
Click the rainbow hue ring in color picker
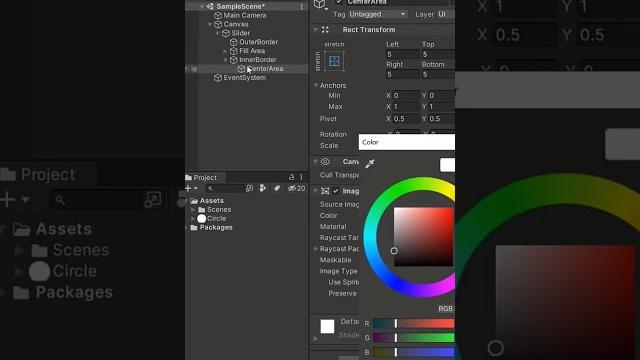pos(371,237)
